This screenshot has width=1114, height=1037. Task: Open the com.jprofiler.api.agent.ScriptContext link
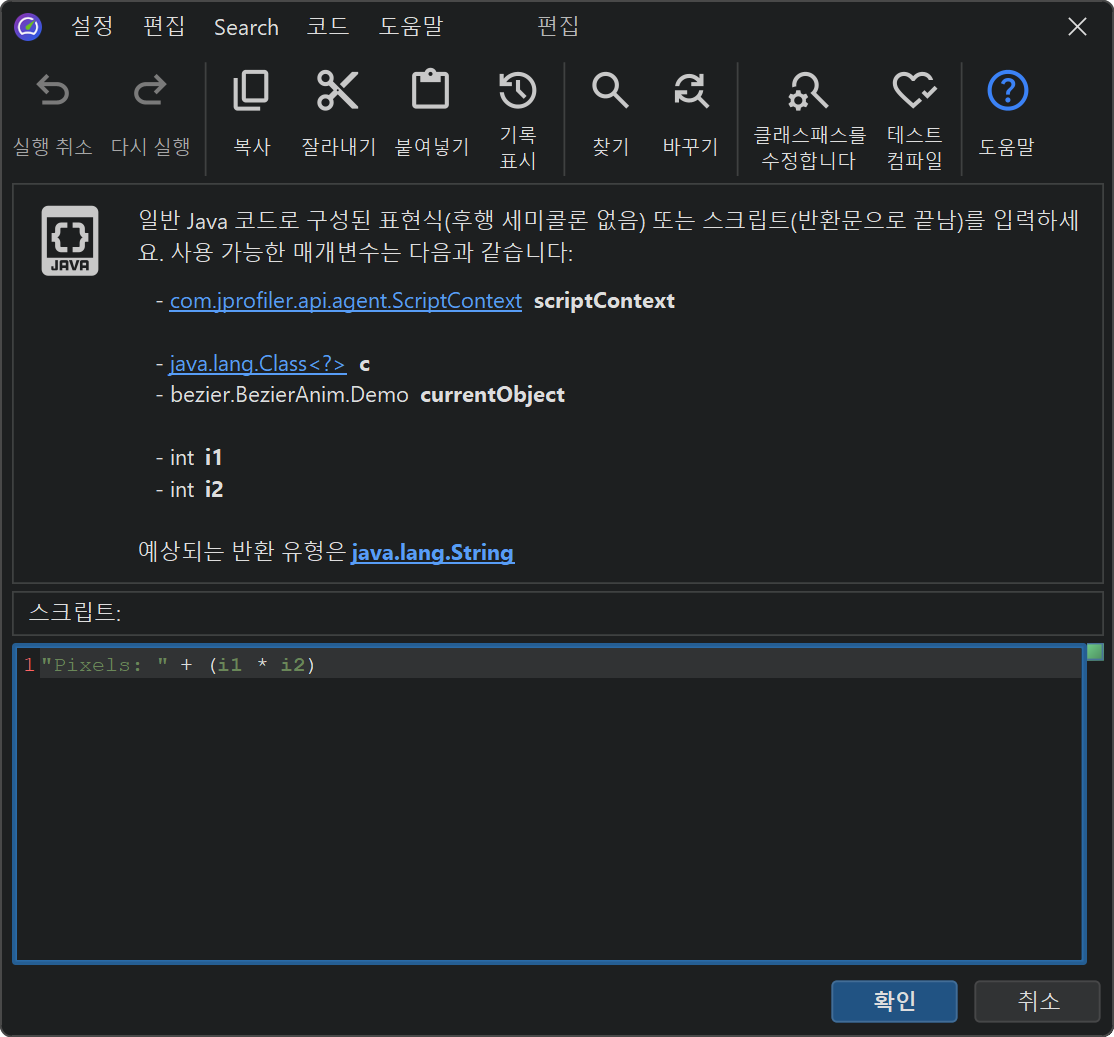(x=345, y=301)
